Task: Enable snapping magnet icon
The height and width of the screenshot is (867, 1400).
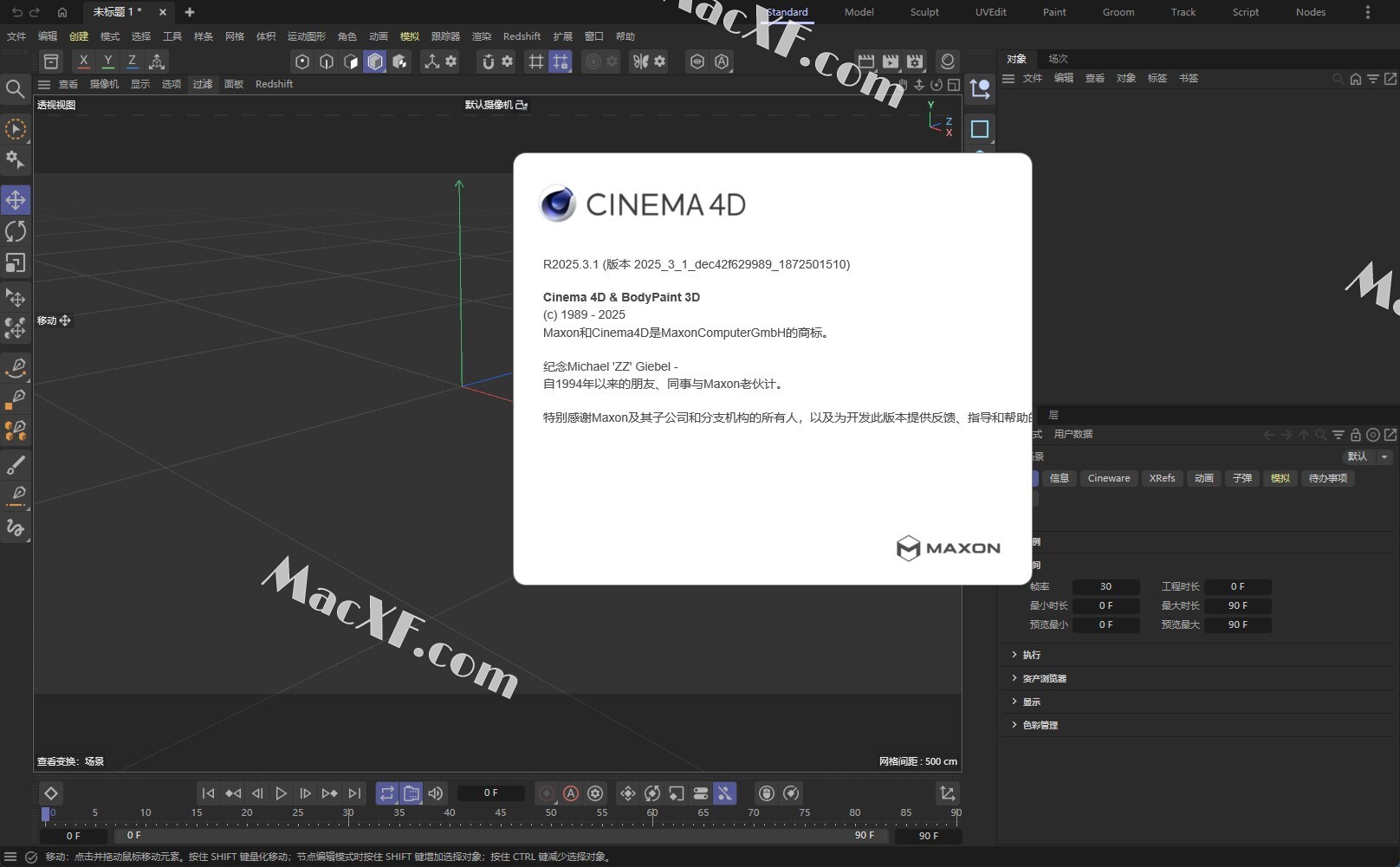Action: (488, 61)
